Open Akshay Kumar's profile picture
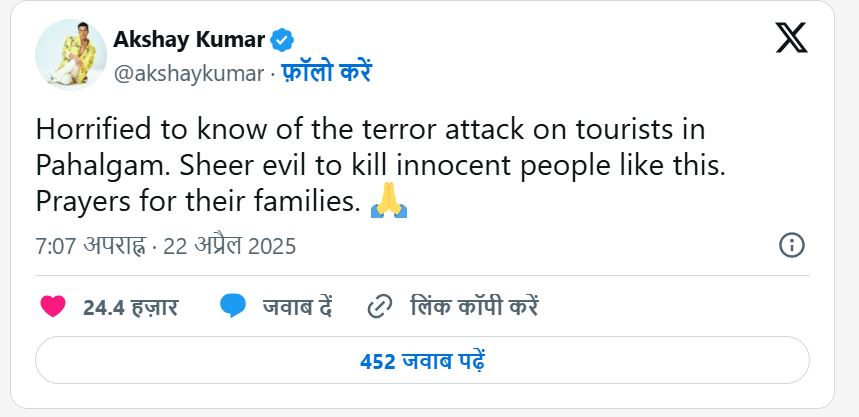The height and width of the screenshot is (417, 859). (70, 54)
